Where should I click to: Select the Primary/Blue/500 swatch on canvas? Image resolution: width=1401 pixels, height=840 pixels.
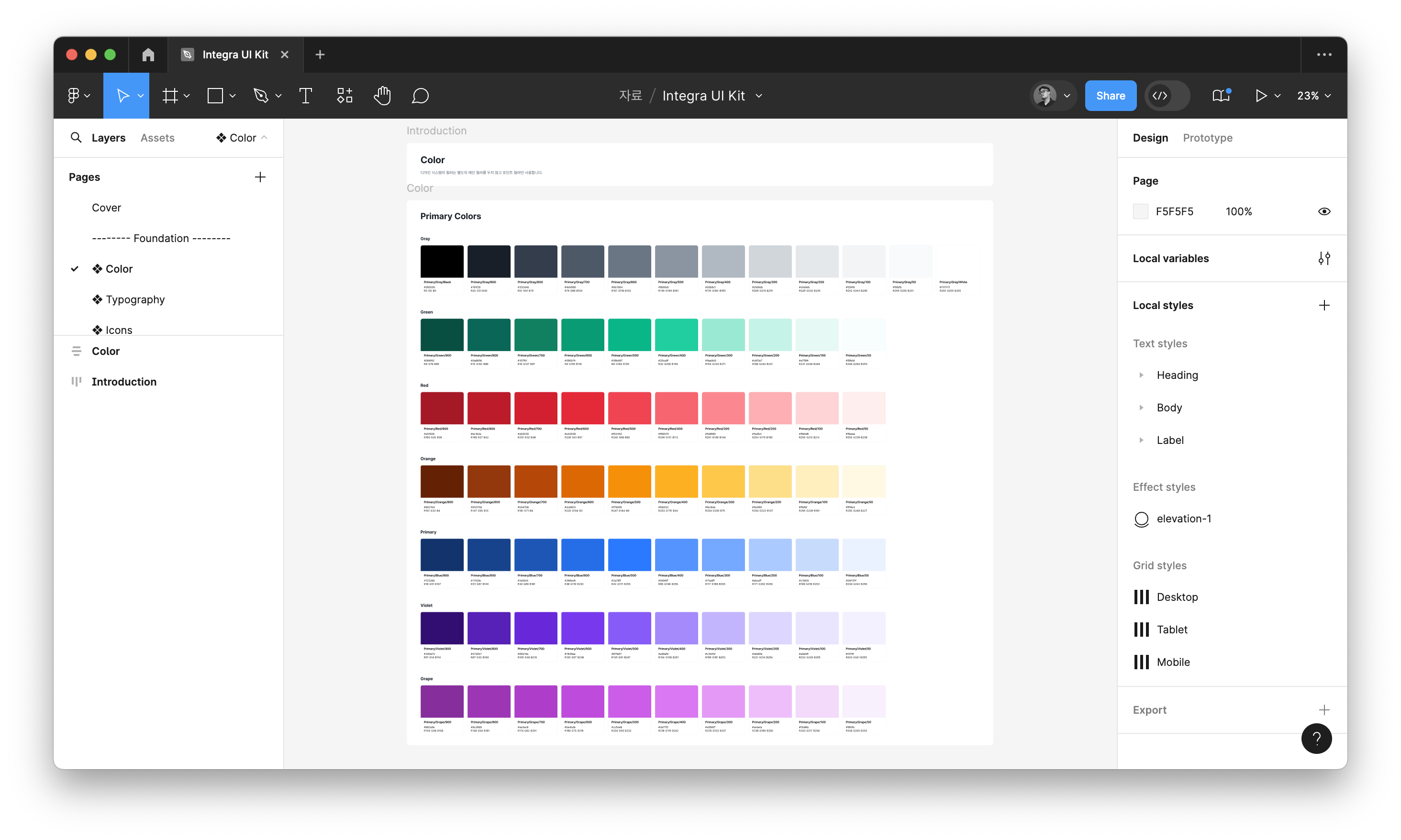630,555
